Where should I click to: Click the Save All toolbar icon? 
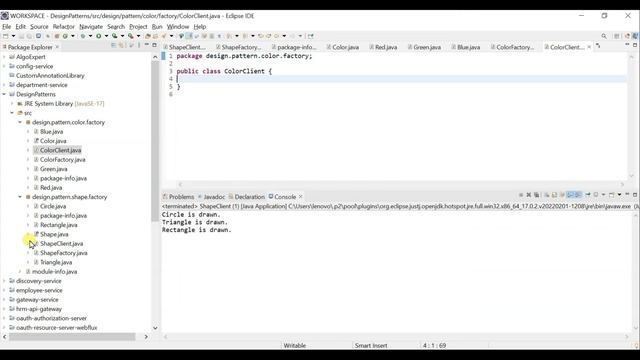click(x=29, y=36)
